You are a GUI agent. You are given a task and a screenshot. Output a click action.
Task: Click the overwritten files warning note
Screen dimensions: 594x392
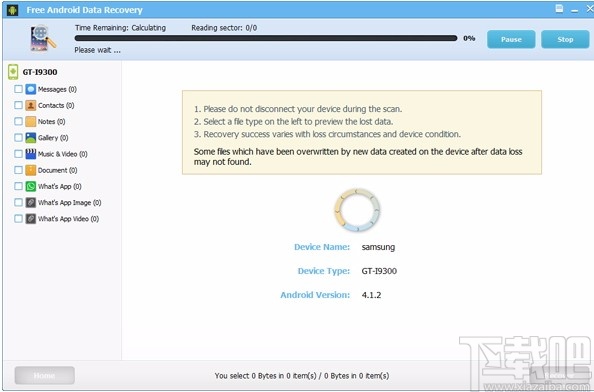tap(358, 157)
